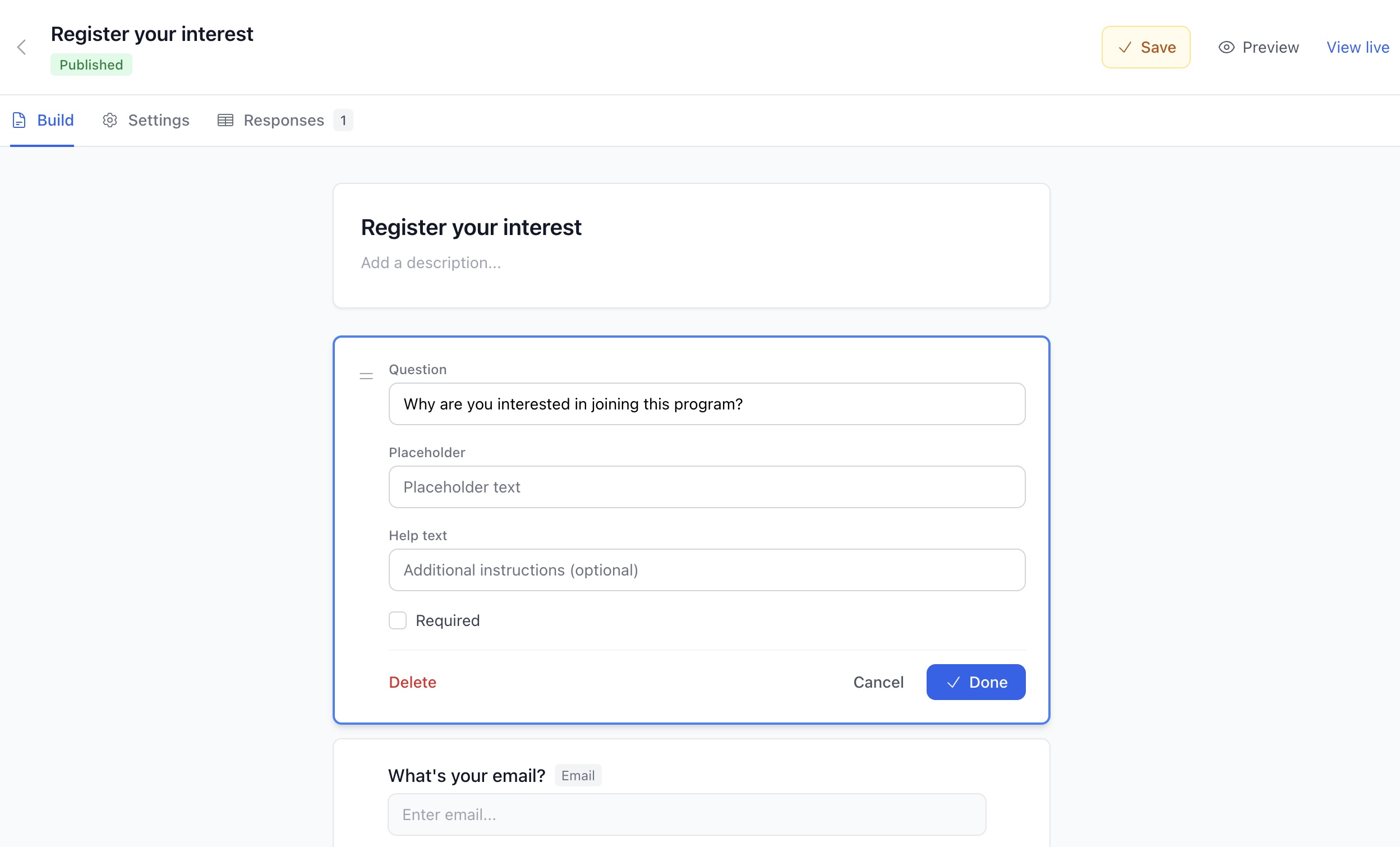Click the drag handle beside the Question editor

(x=366, y=375)
